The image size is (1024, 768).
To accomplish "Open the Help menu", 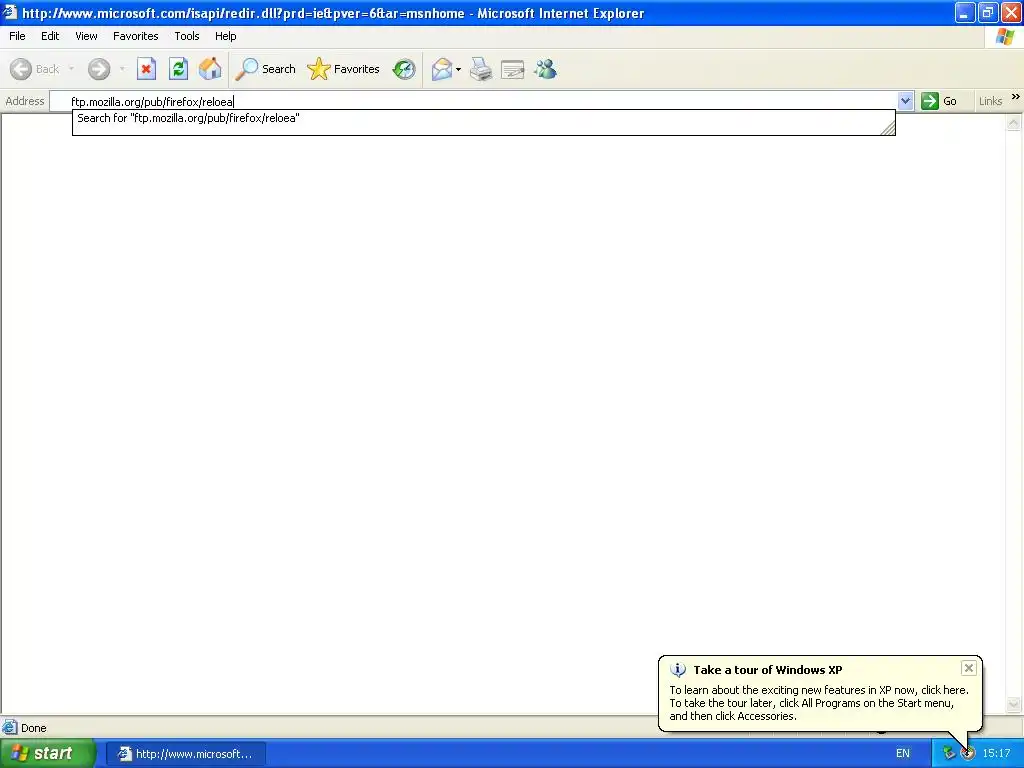I will [226, 36].
